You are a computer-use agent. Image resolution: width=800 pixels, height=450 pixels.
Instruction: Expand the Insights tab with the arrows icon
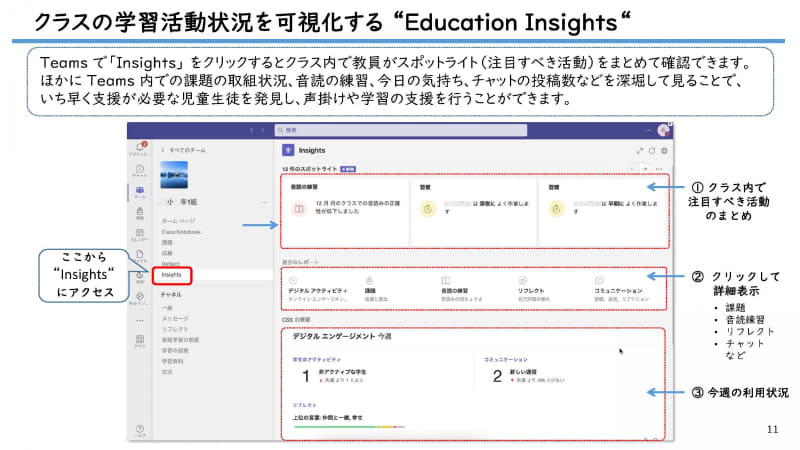pos(640,151)
